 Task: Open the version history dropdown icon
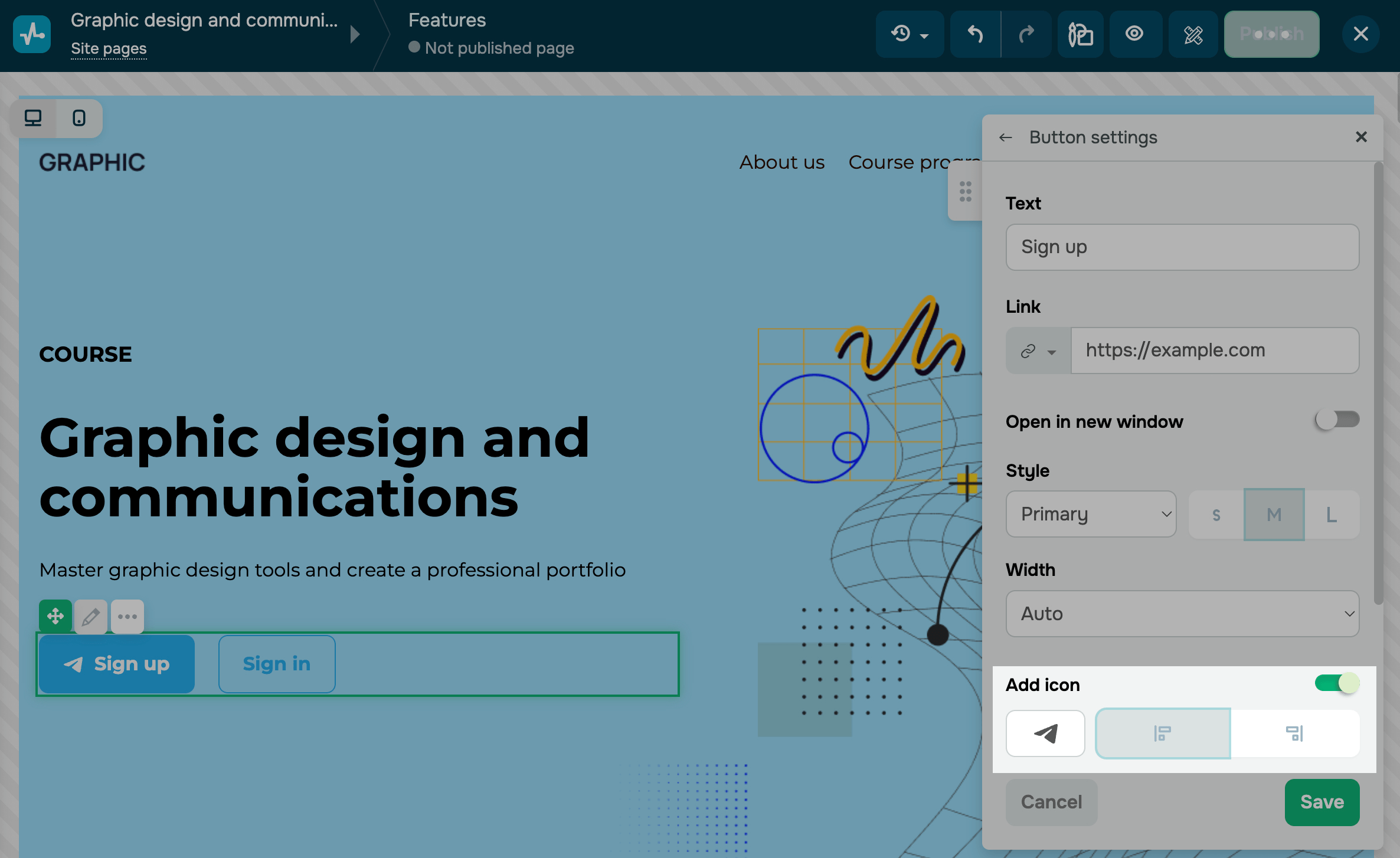click(909, 34)
